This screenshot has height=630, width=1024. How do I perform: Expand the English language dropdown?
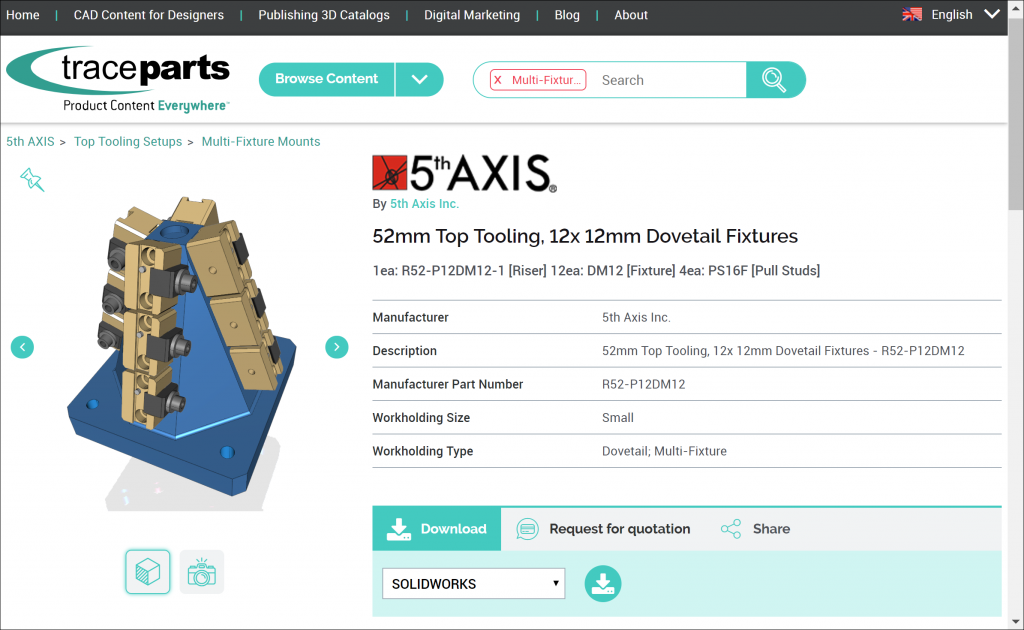click(x=991, y=14)
